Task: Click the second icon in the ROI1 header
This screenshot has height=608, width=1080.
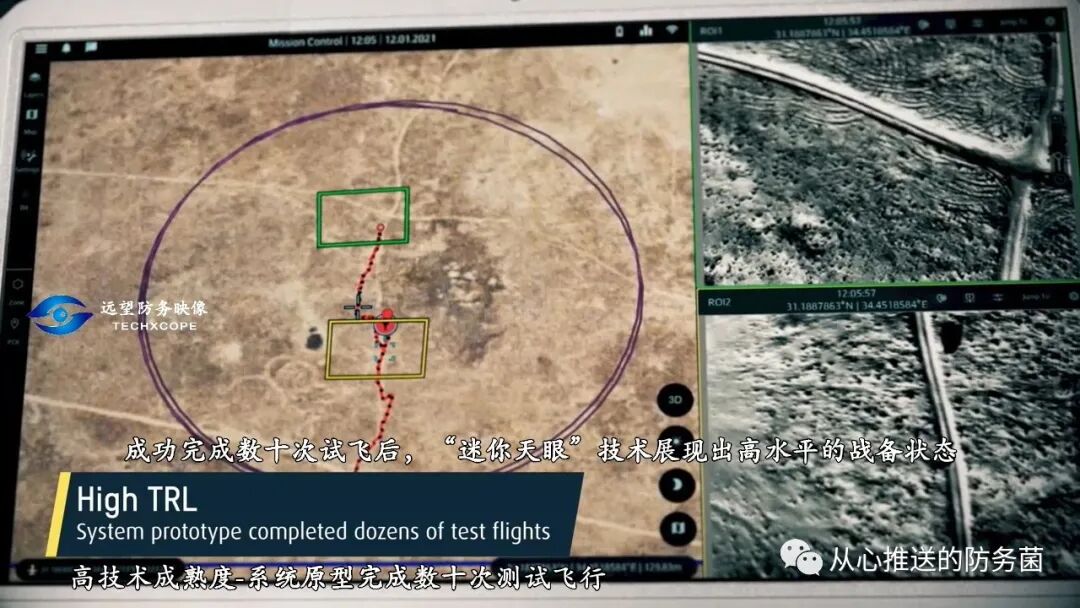Action: 951,24
